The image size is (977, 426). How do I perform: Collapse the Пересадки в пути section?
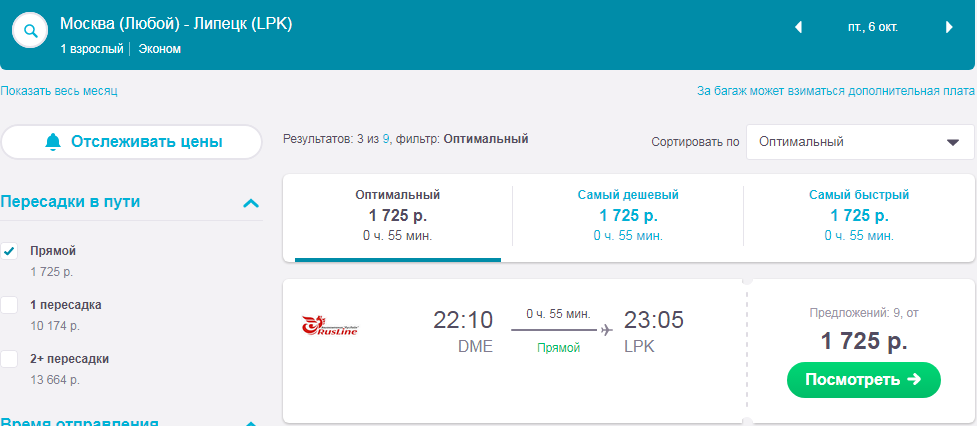click(251, 203)
